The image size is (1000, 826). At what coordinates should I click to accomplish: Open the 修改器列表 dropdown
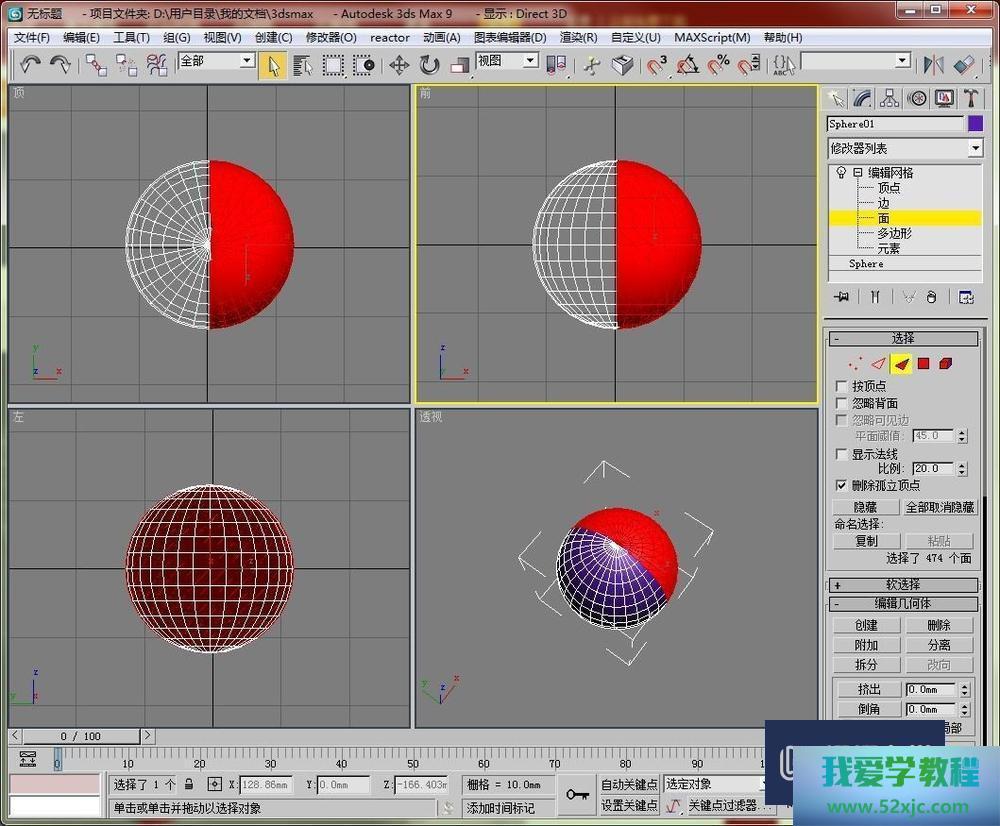pos(975,148)
